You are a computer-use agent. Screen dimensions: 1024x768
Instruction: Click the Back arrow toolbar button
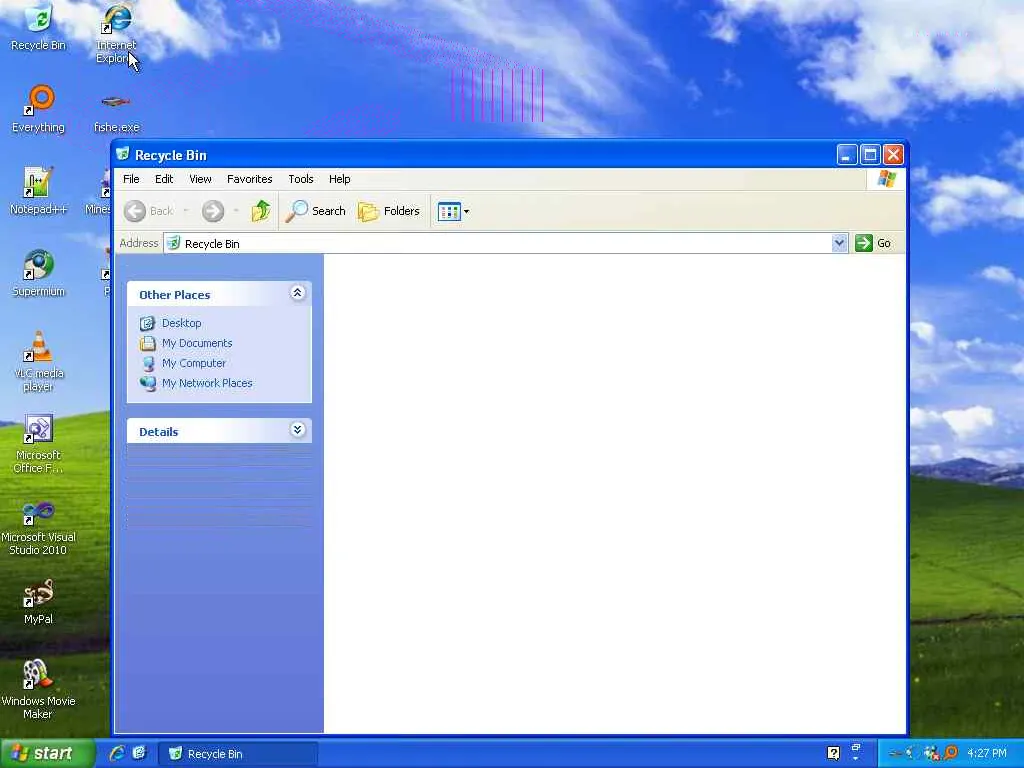coord(149,211)
